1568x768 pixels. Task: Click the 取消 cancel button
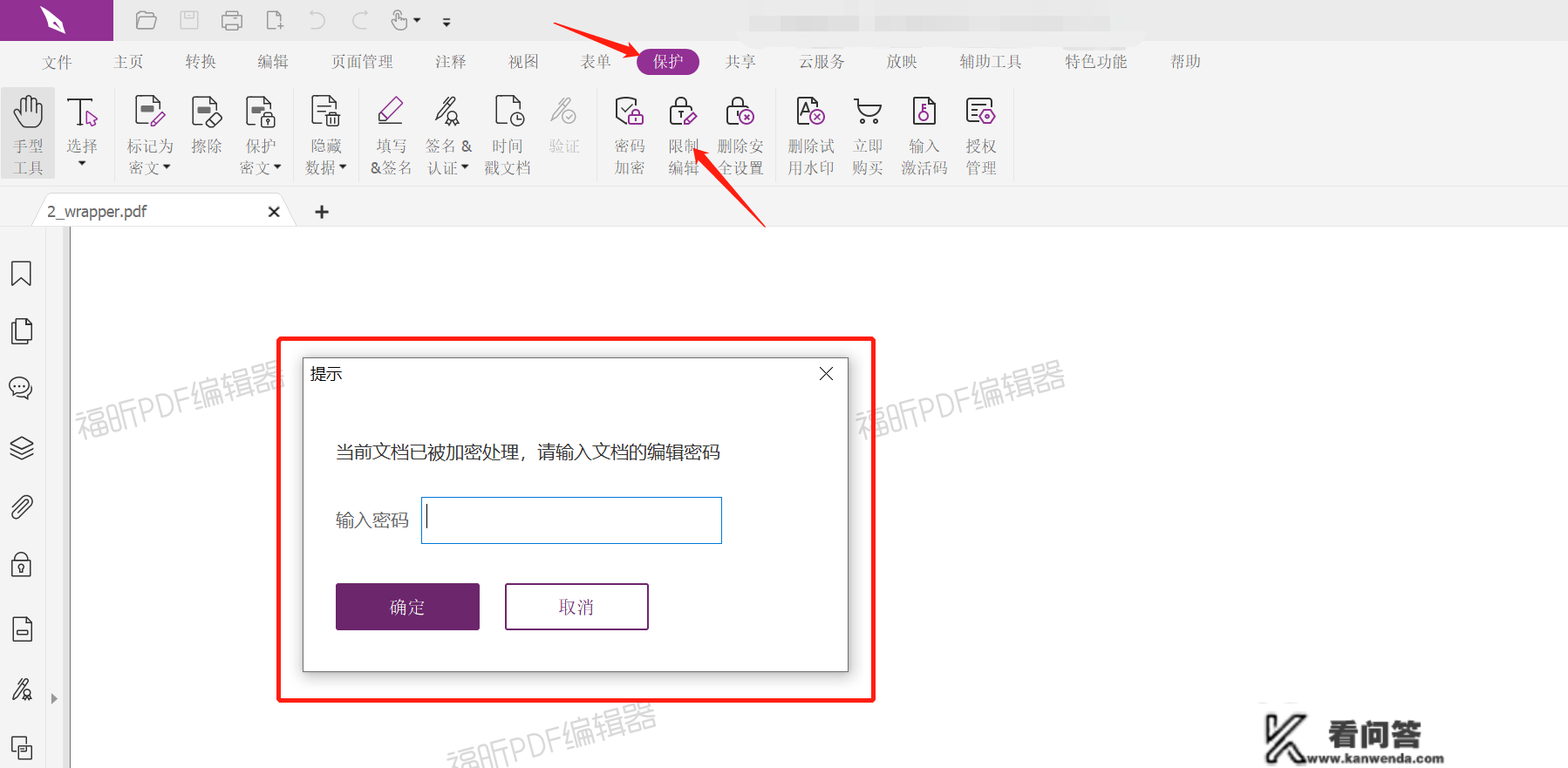pos(576,607)
